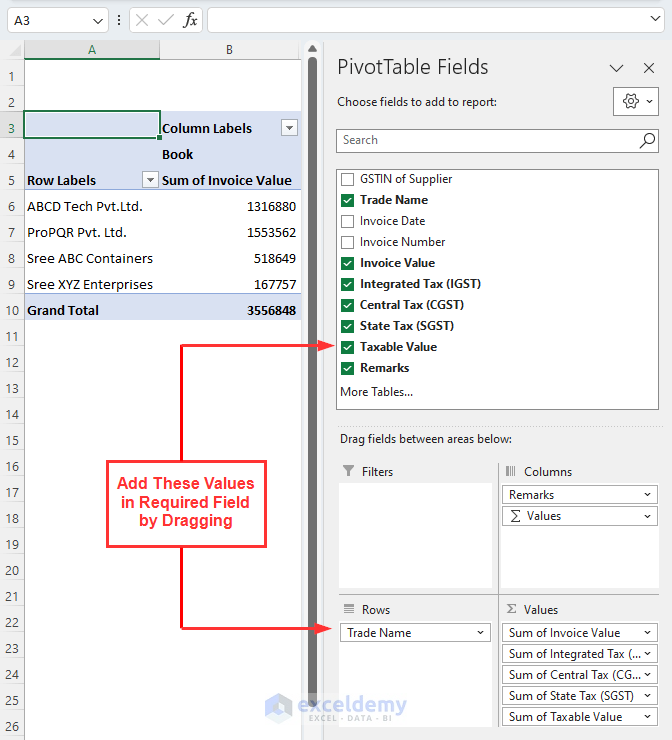Uncheck the Taxable Value field
The image size is (672, 740).
347,347
